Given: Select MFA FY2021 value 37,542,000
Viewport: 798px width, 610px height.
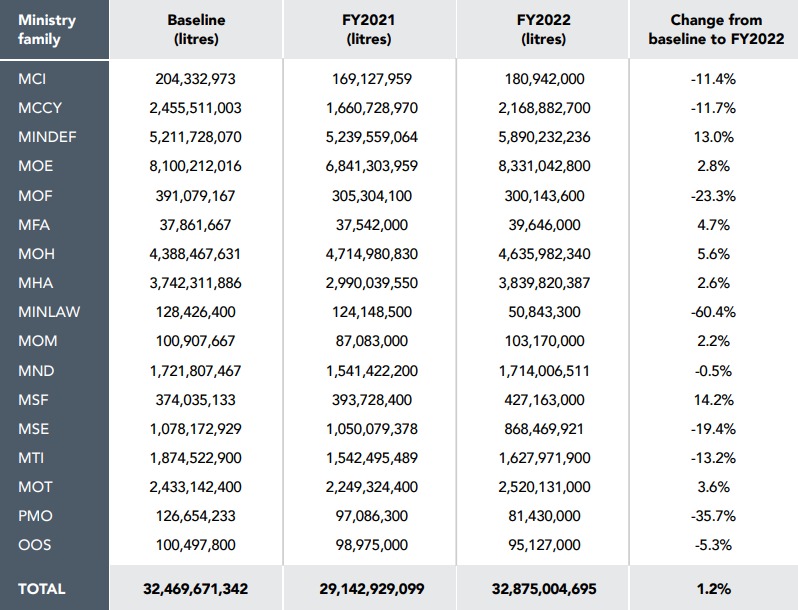Looking at the screenshot, I should (x=372, y=225).
